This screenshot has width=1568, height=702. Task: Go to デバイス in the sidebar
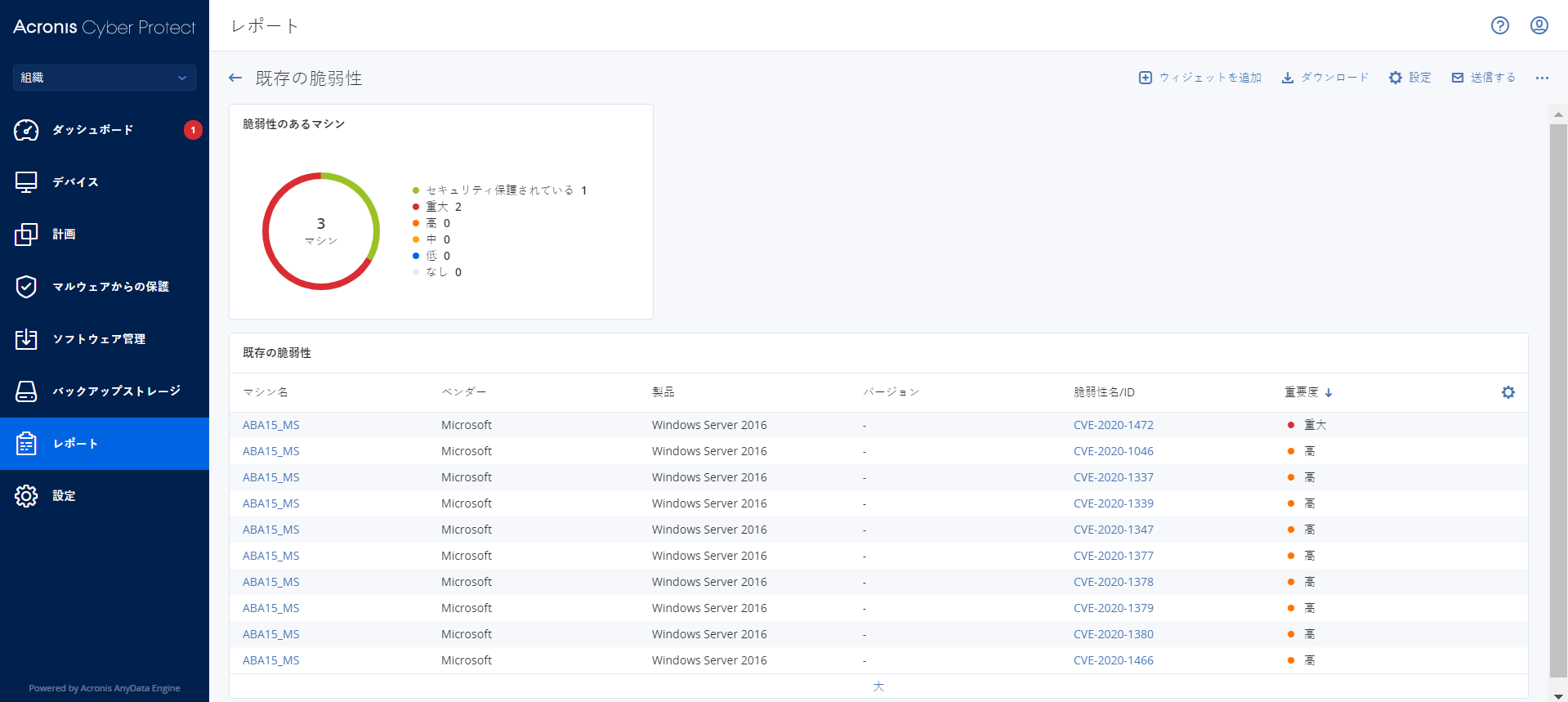75,182
